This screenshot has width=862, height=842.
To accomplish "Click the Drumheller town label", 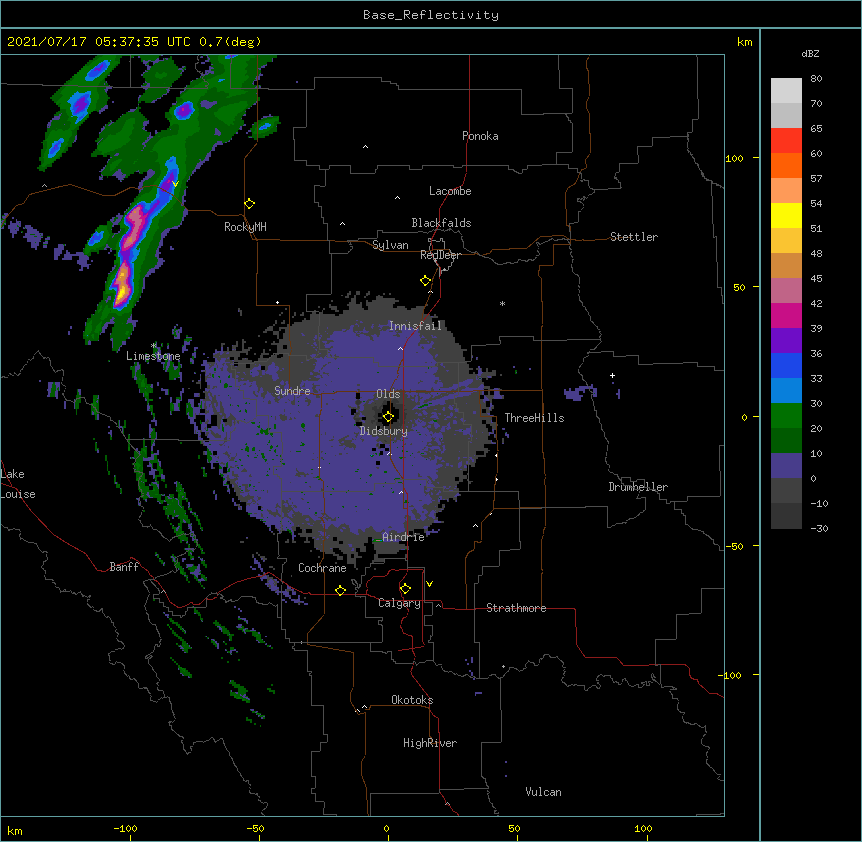I will [638, 487].
